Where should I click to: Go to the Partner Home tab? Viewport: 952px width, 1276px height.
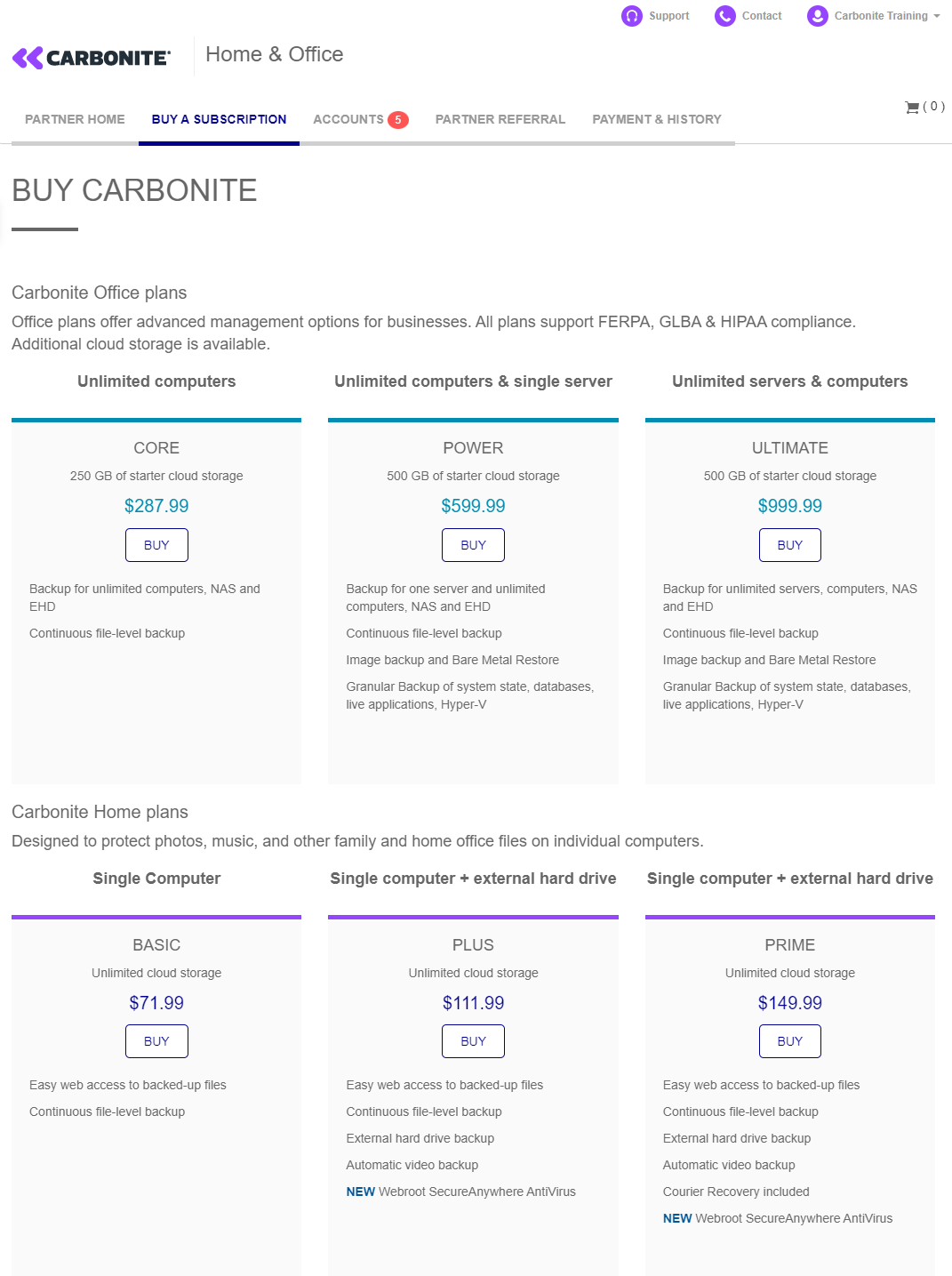point(75,119)
